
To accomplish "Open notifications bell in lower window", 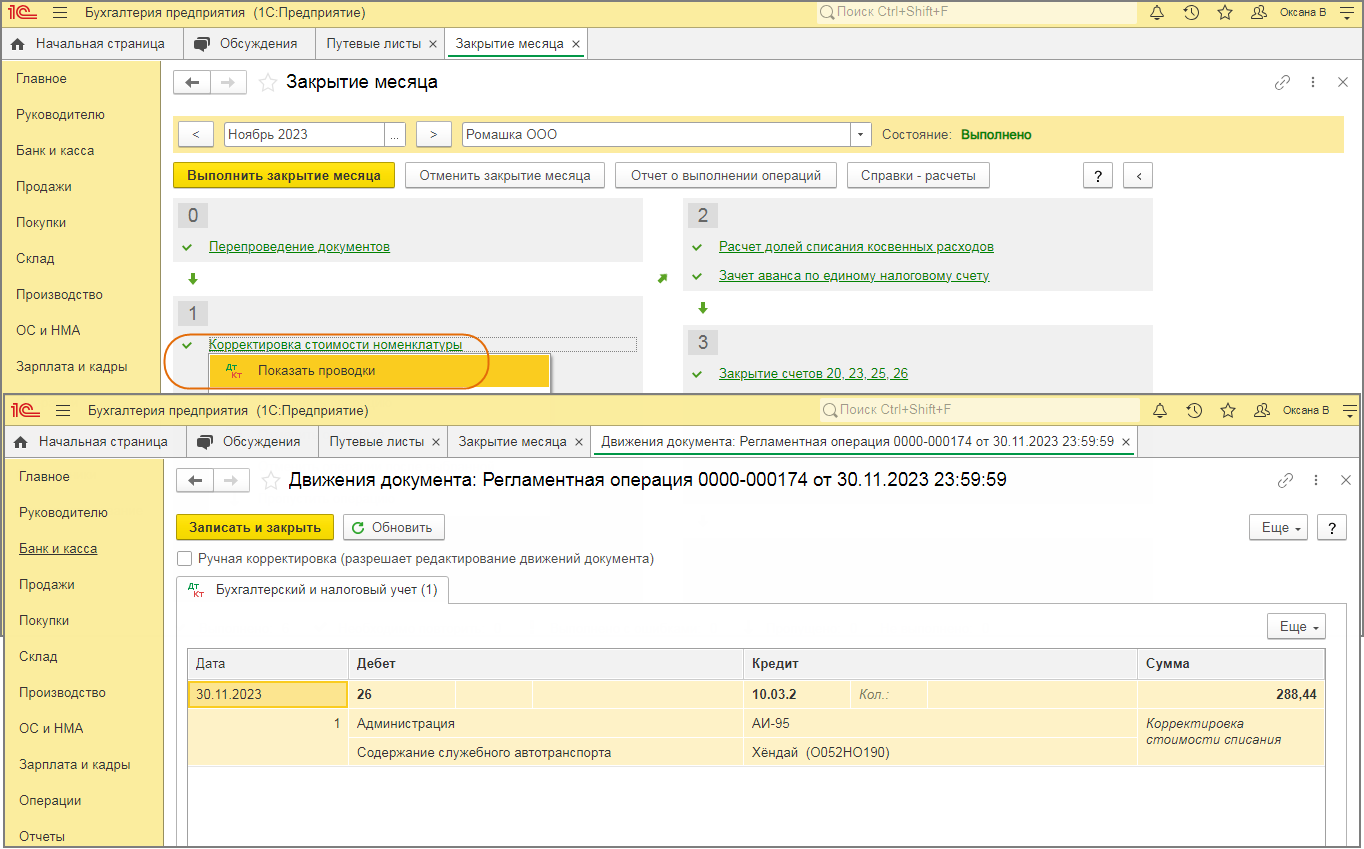I will click(1160, 410).
